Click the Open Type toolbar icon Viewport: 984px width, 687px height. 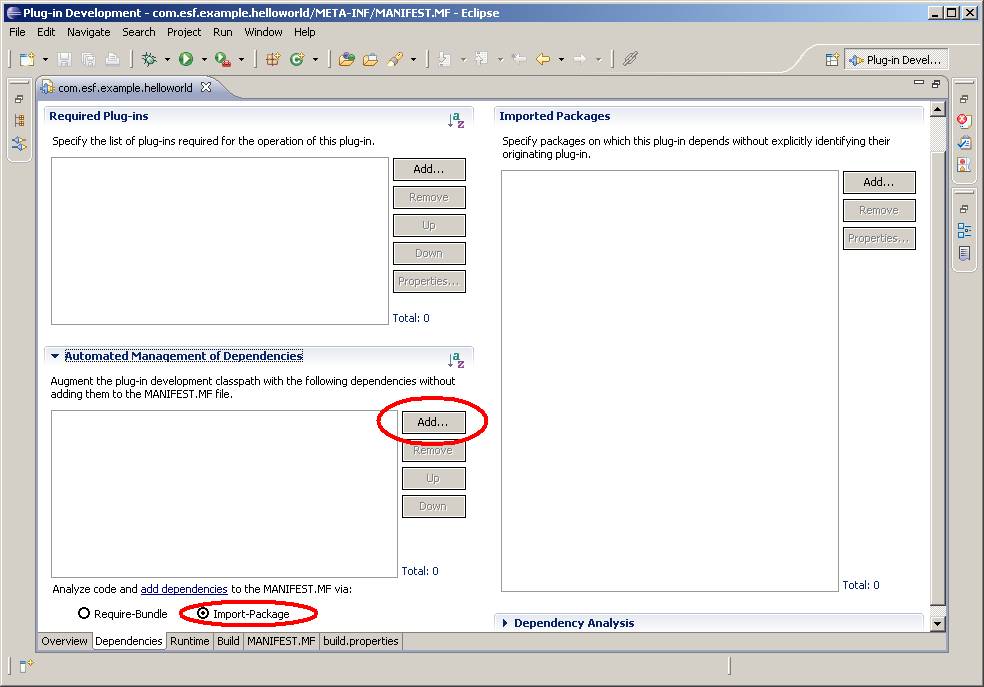point(346,59)
